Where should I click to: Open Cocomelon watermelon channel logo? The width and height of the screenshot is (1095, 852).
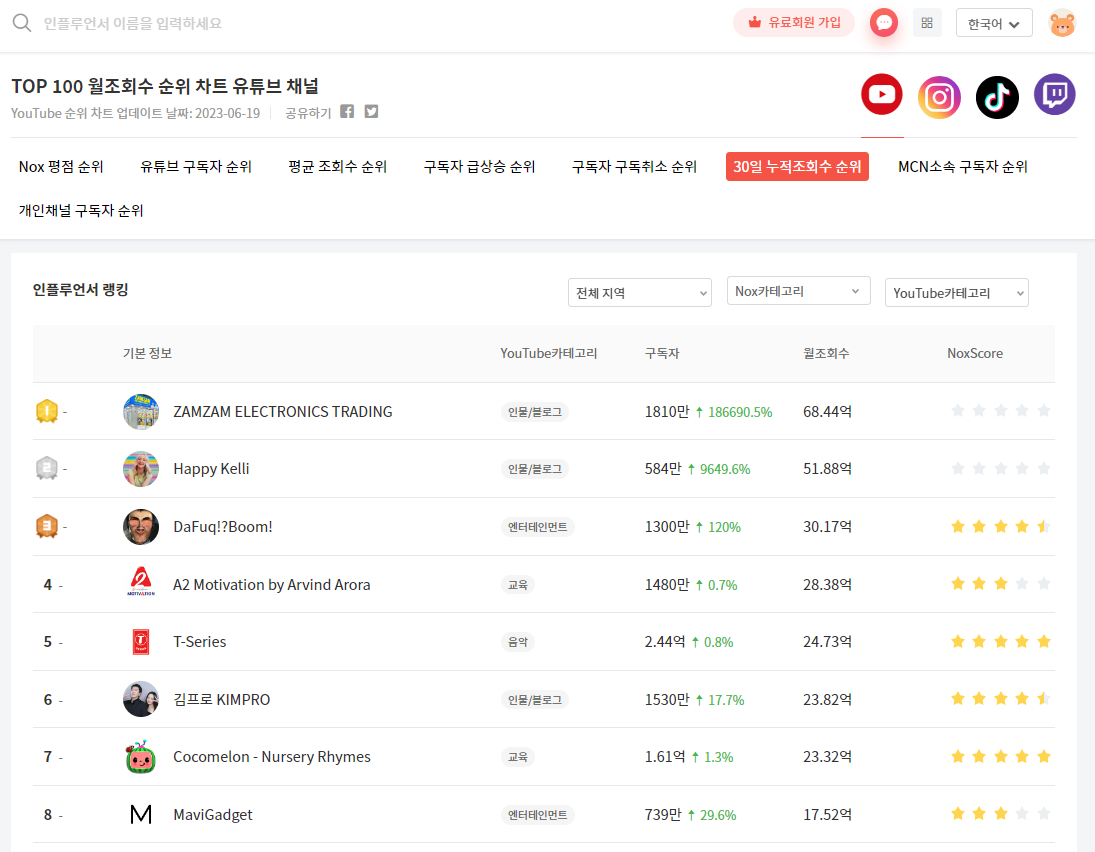pyautogui.click(x=141, y=756)
